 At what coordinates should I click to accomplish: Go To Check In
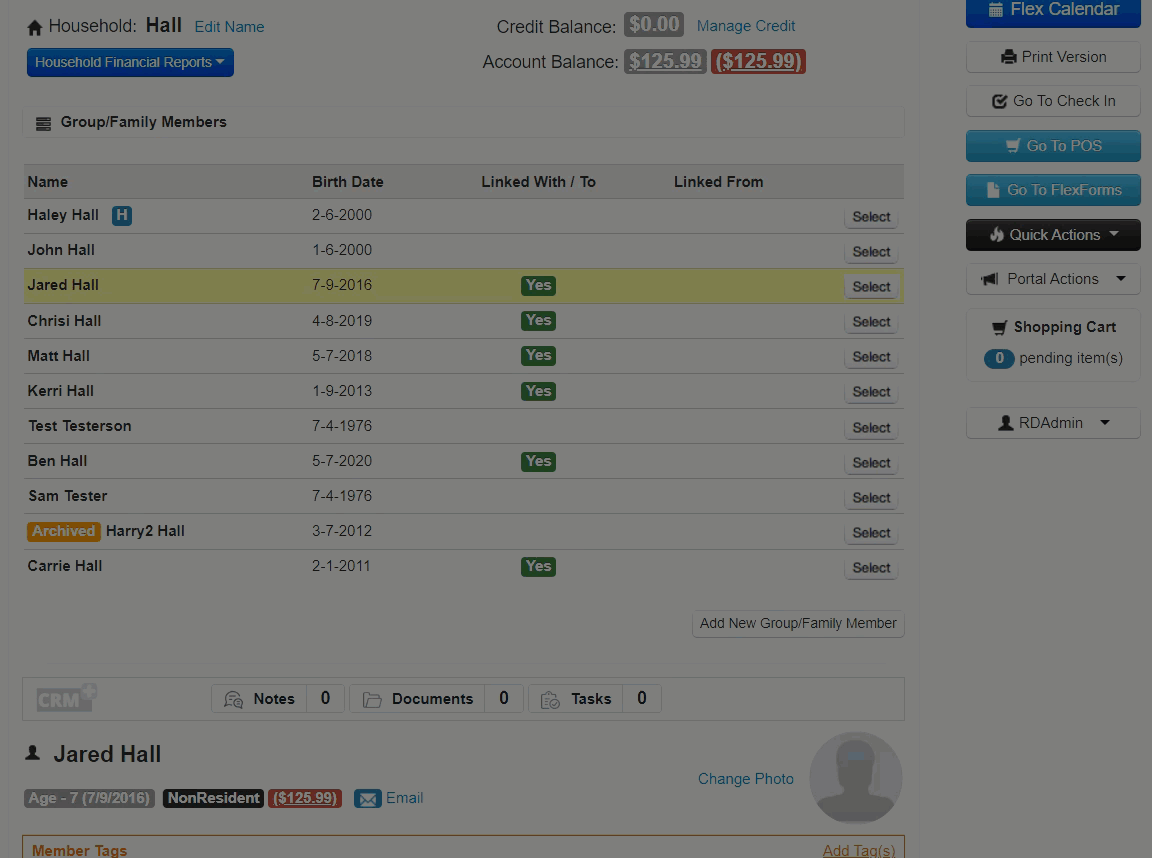1053,101
